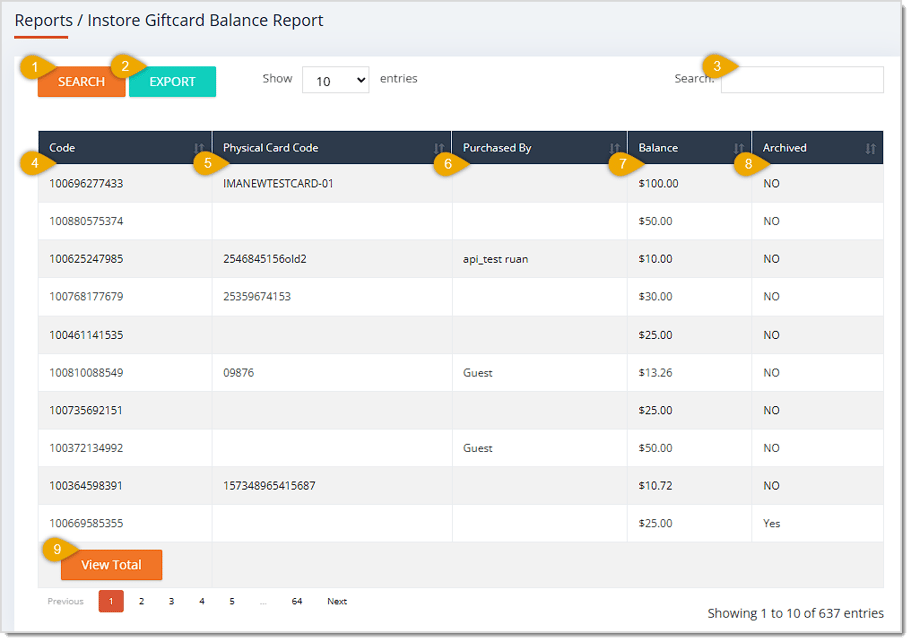Screen dimensions: 911x642
Task: Select code 100880575374
Action: (86, 221)
